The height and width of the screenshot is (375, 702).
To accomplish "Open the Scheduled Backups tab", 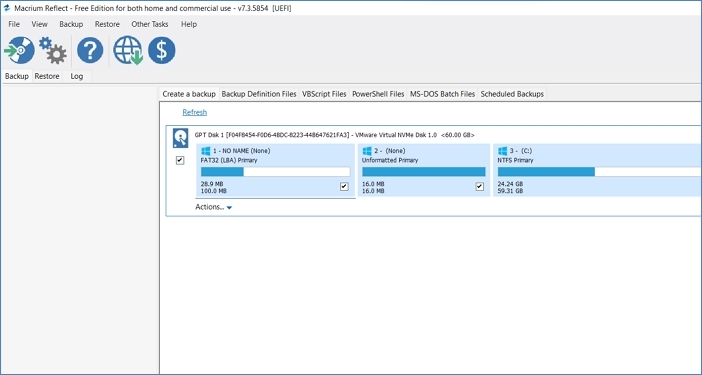I will (512, 94).
